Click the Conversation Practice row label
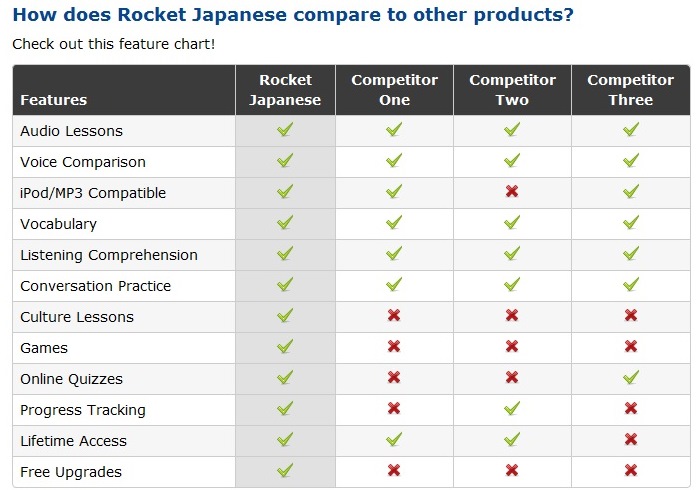700x490 pixels. coord(96,286)
